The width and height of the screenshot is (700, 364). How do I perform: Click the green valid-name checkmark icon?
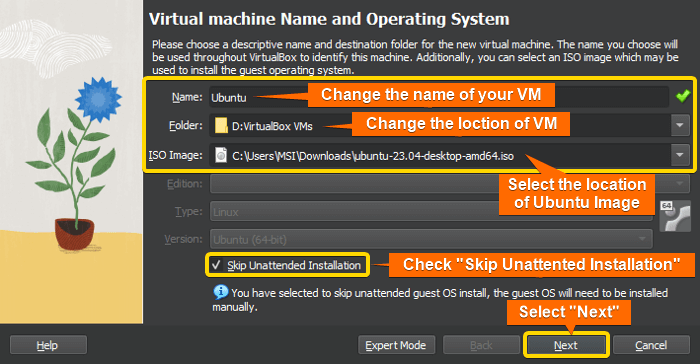(683, 96)
